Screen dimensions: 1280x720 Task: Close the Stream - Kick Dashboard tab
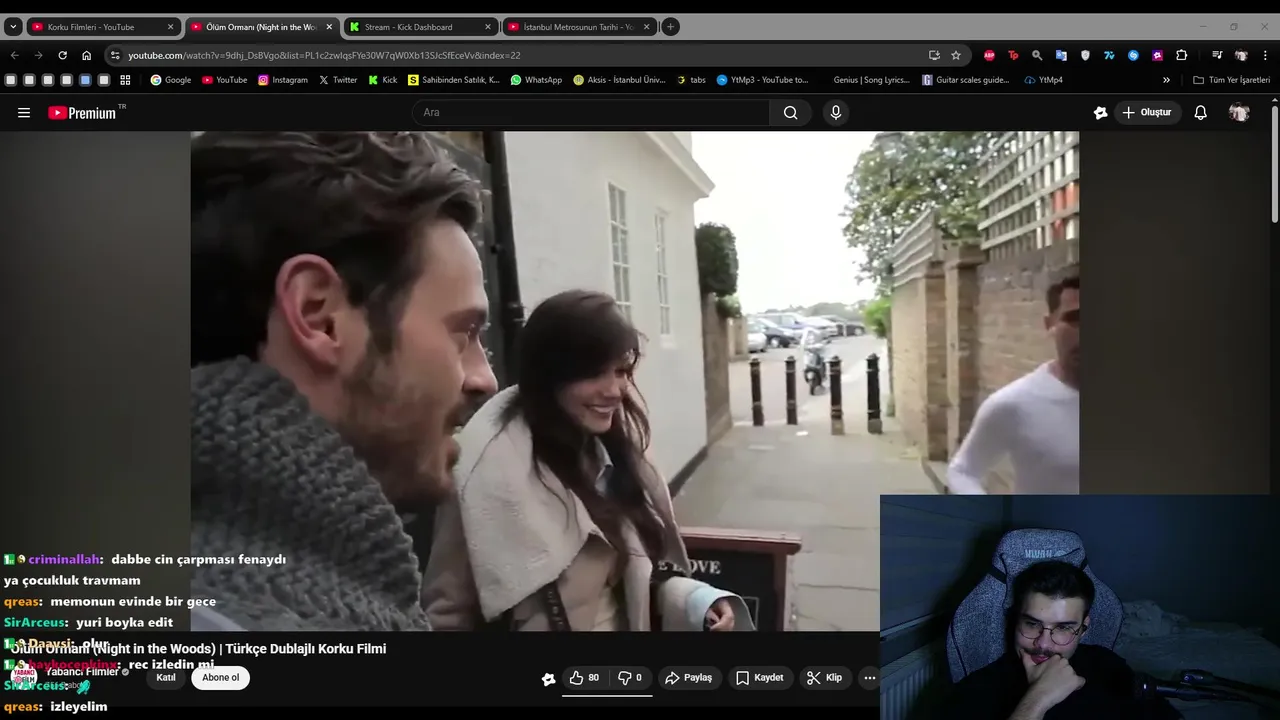coord(488,27)
